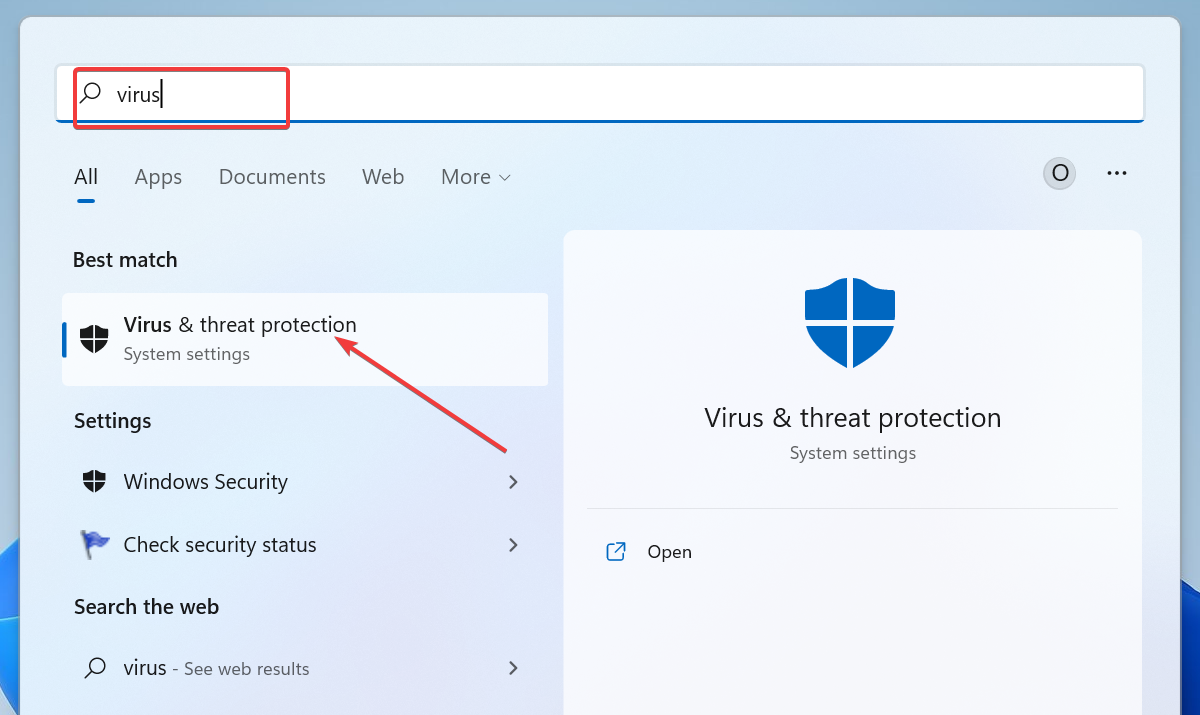Switch to the Apps tab
The width and height of the screenshot is (1200, 715).
157,177
